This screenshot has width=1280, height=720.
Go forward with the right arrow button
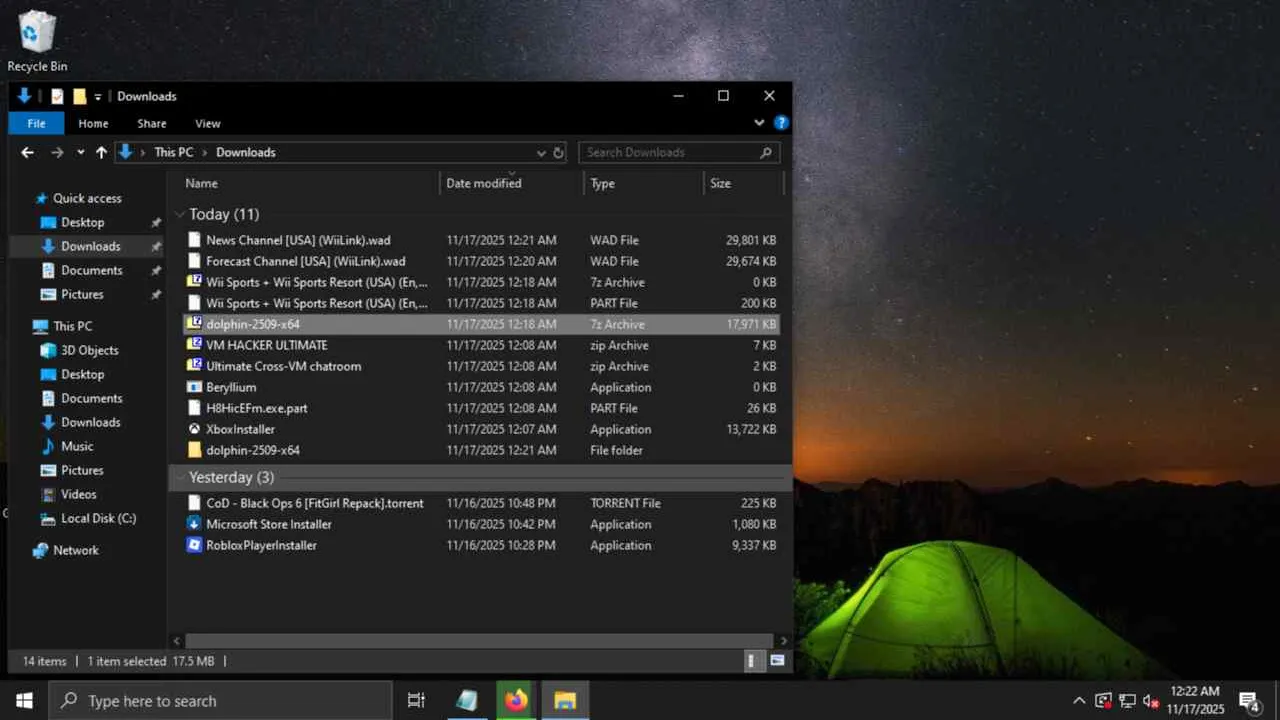[57, 152]
